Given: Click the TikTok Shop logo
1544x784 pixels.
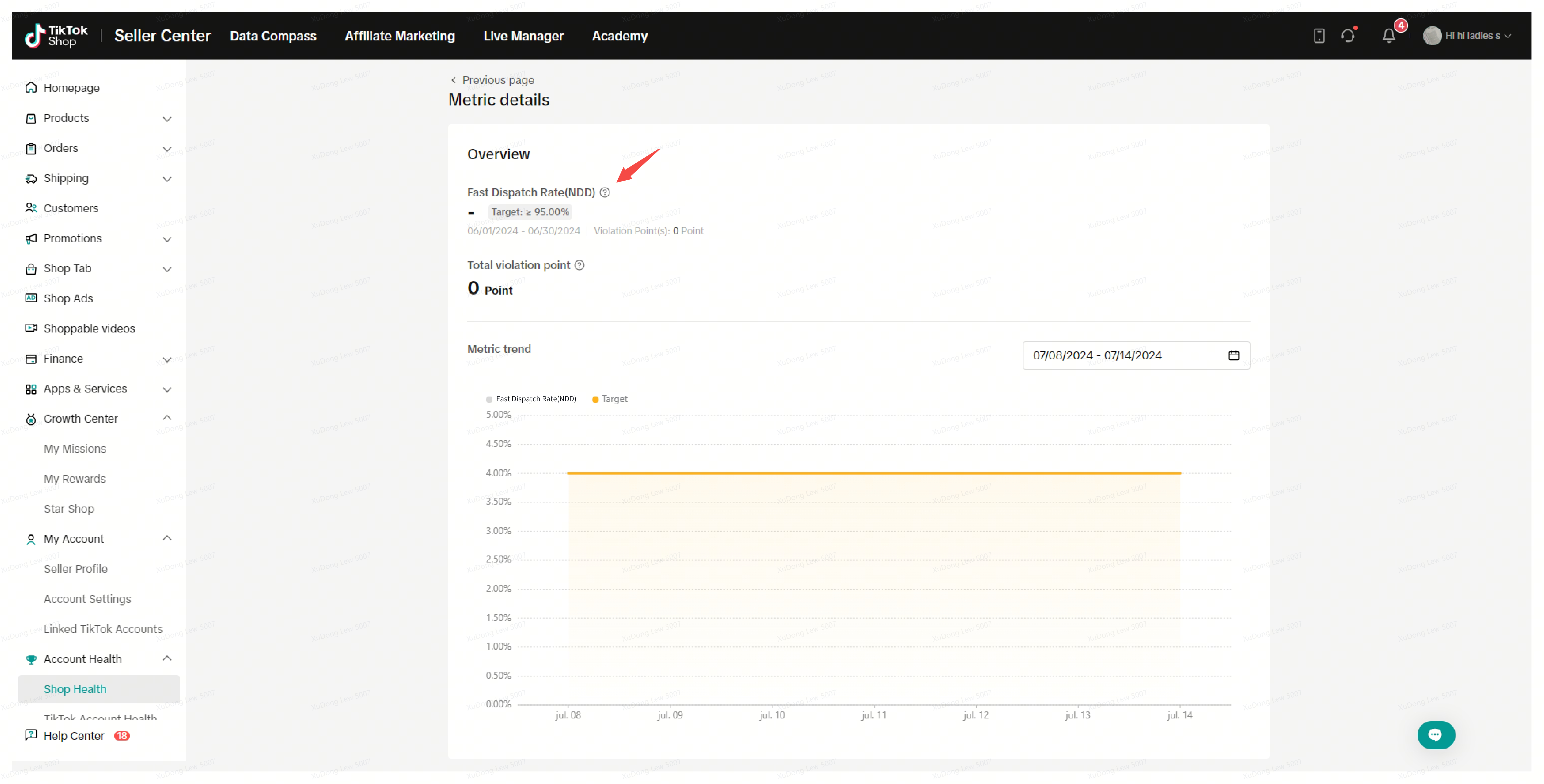Looking at the screenshot, I should coord(56,36).
